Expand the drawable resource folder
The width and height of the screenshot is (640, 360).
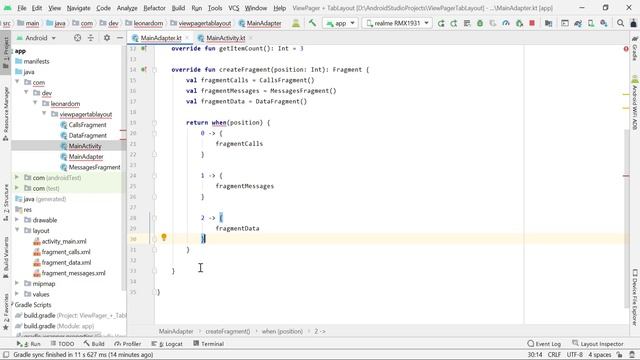pos(17,220)
